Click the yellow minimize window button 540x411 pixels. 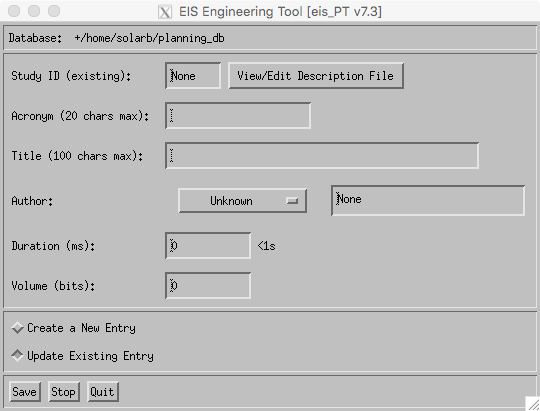pyautogui.click(x=34, y=11)
